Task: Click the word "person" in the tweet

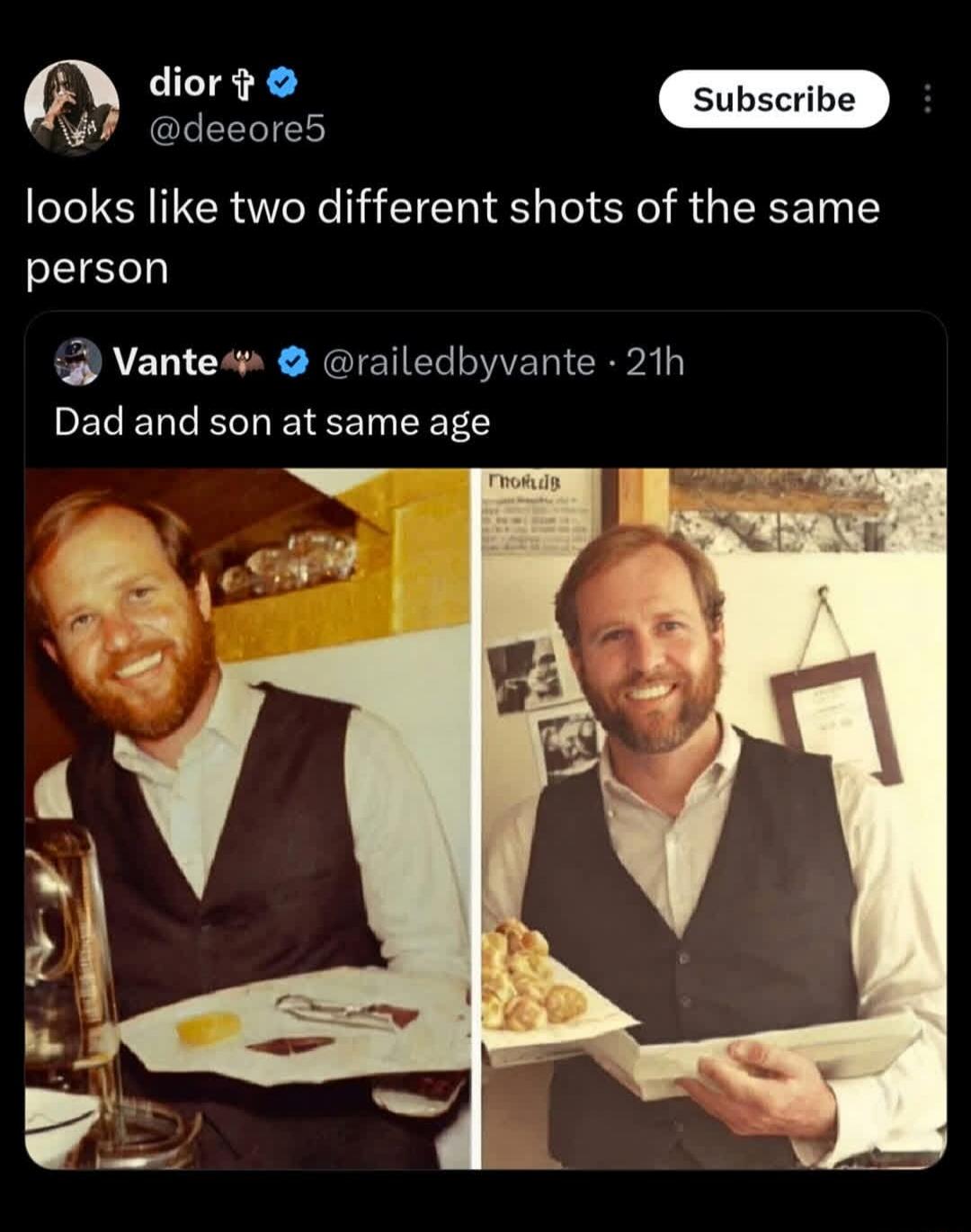Action: 97,269
